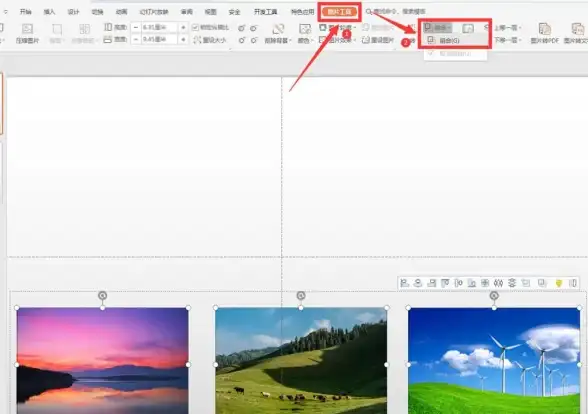Open the 开发工具 (Developer) tab
The width and height of the screenshot is (588, 414).
click(266, 12)
